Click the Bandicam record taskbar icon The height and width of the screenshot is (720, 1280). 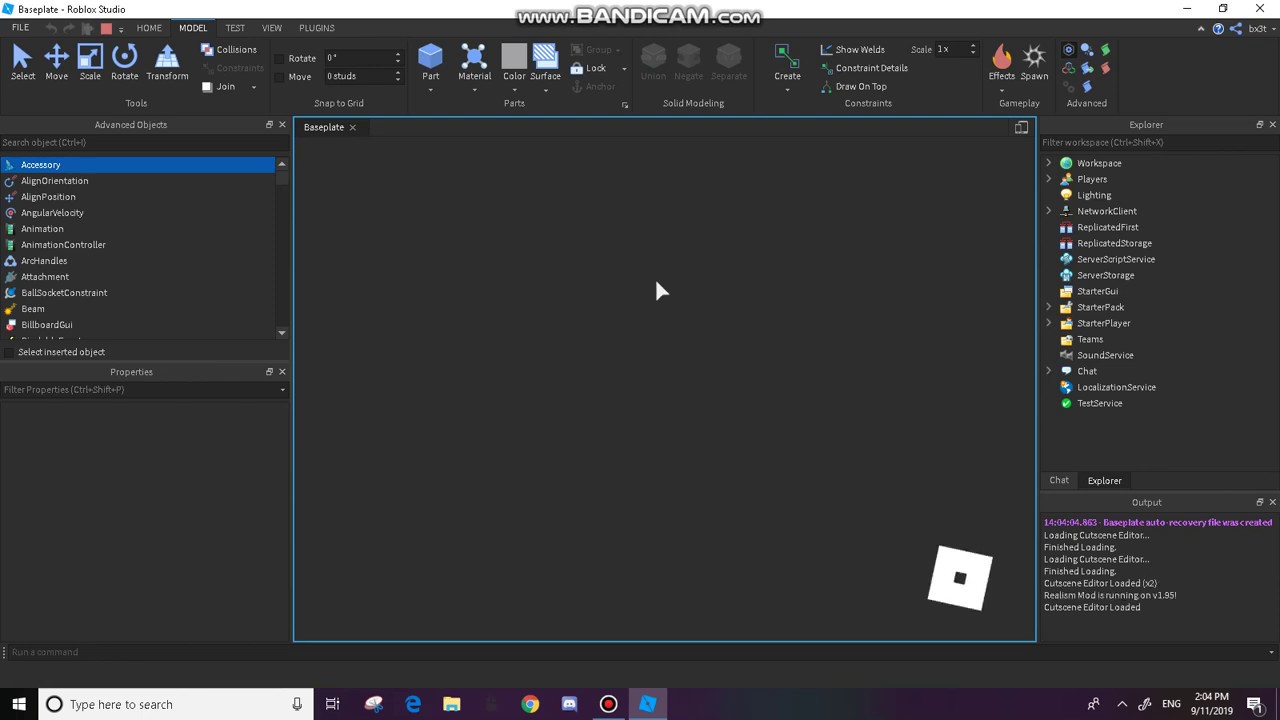pos(608,704)
